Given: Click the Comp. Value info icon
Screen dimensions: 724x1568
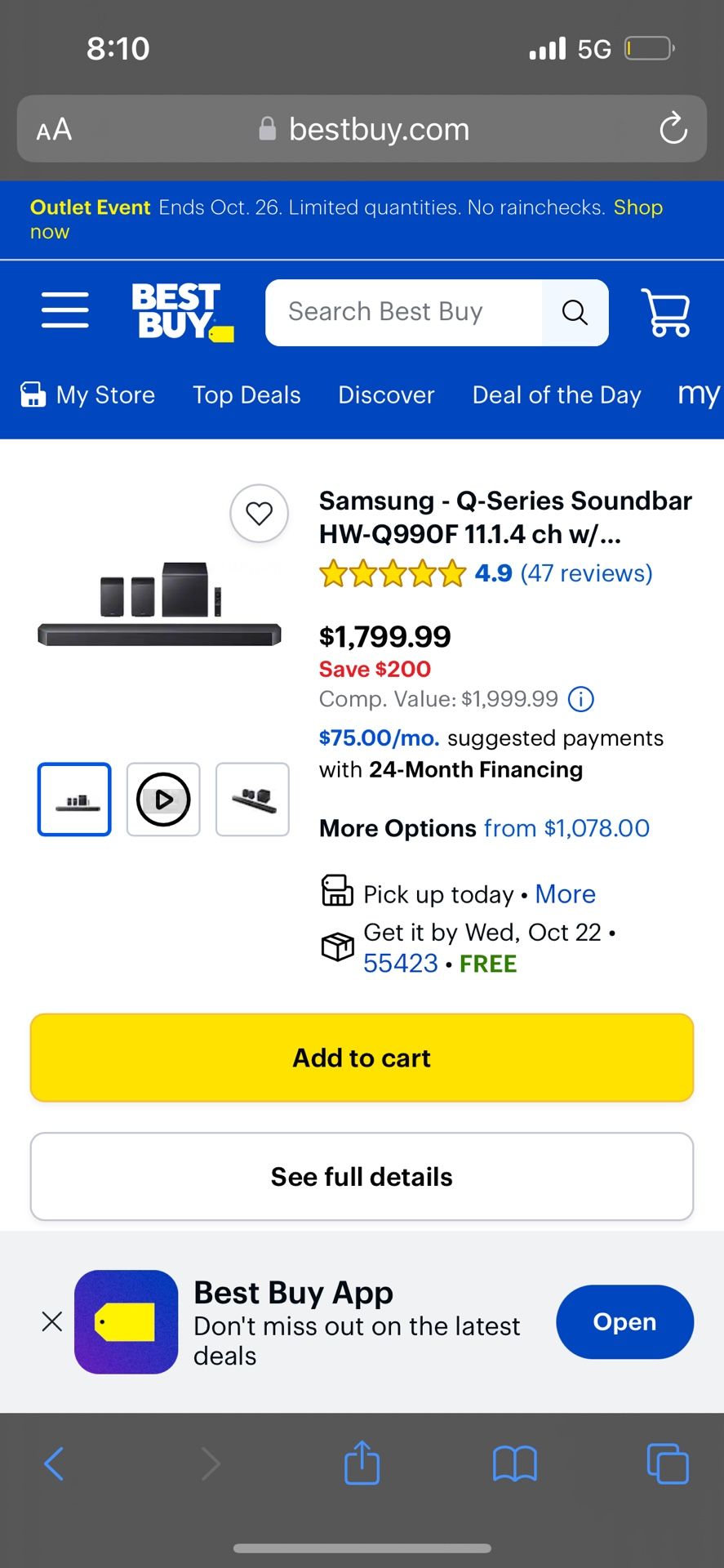Looking at the screenshot, I should click(580, 699).
